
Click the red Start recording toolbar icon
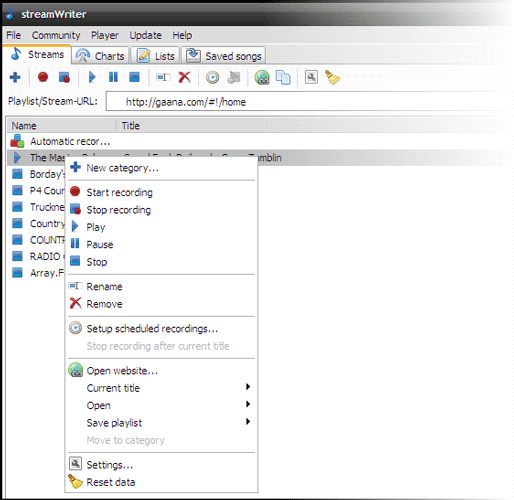click(43, 77)
